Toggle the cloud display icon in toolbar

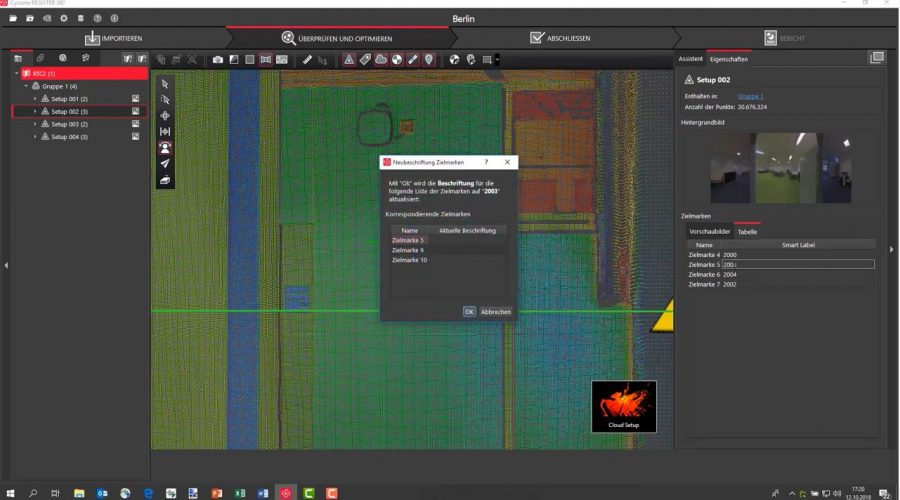click(381, 60)
